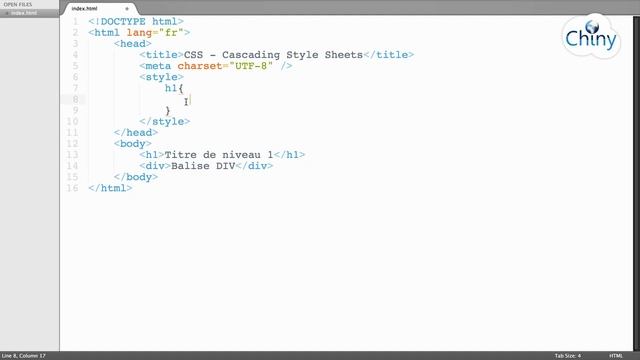Click line number 15 in the gutter
Image resolution: width=640 pixels, height=360 pixels.
pyautogui.click(x=72, y=177)
